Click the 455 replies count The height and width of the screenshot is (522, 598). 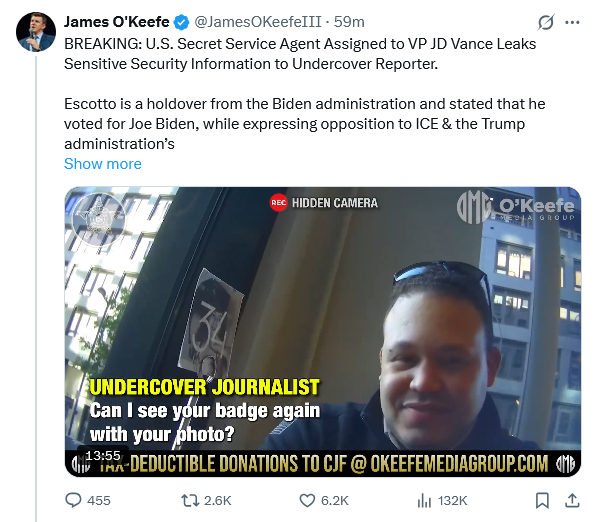pos(99,500)
